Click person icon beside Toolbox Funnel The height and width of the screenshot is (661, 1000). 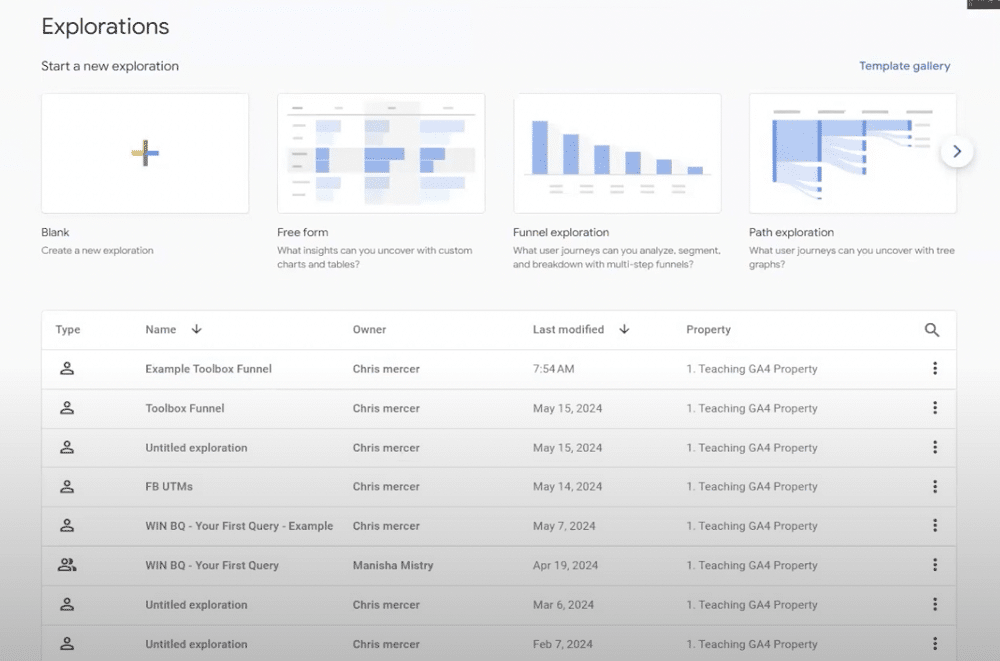click(67, 408)
